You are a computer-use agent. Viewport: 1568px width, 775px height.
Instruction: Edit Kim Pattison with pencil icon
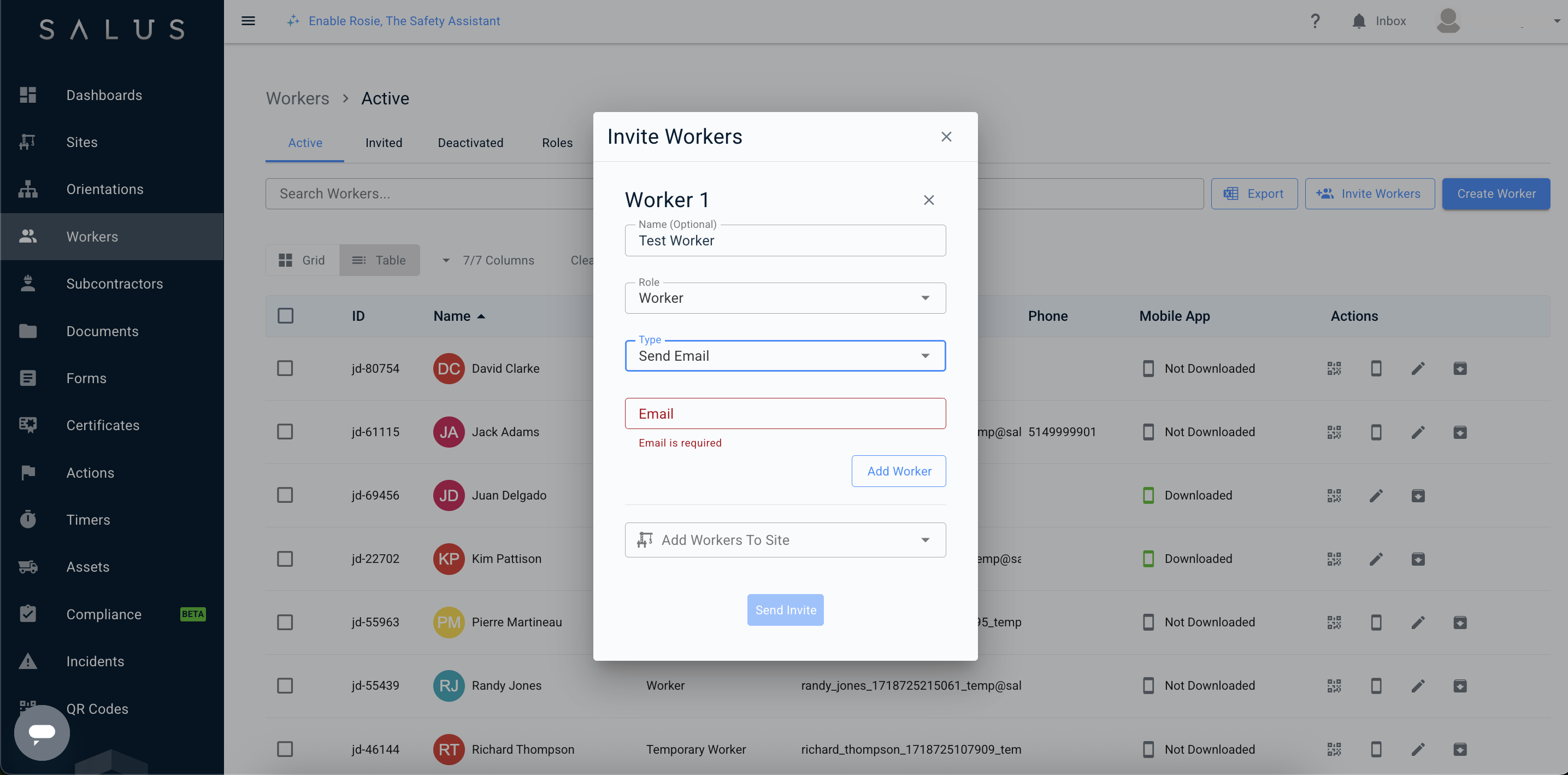click(x=1376, y=559)
